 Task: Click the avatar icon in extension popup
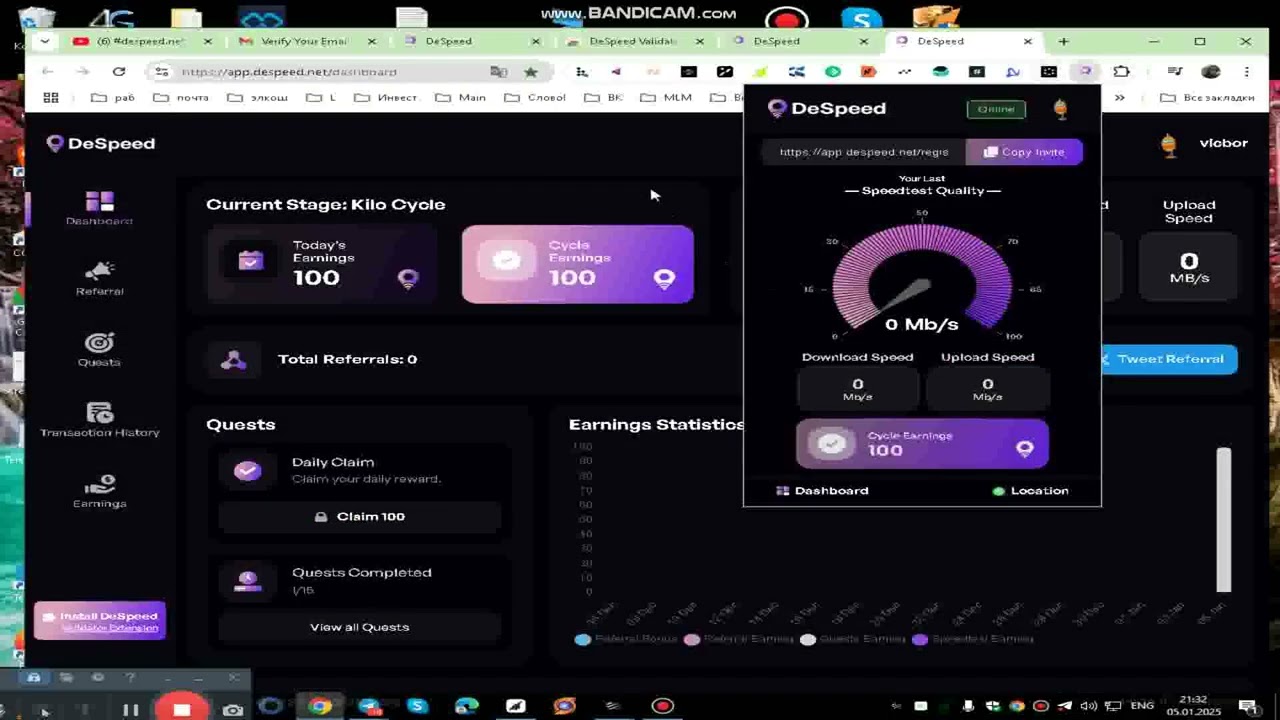click(1061, 109)
